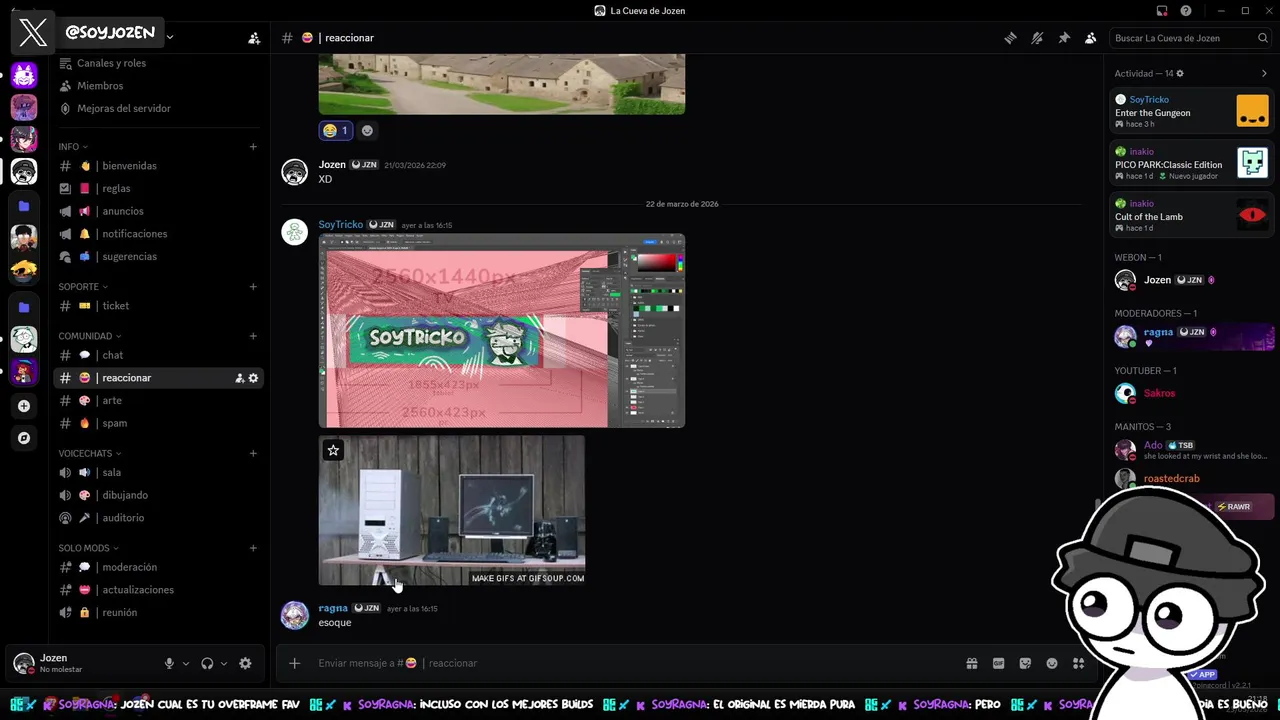Open the moderación channel

click(x=159, y=567)
